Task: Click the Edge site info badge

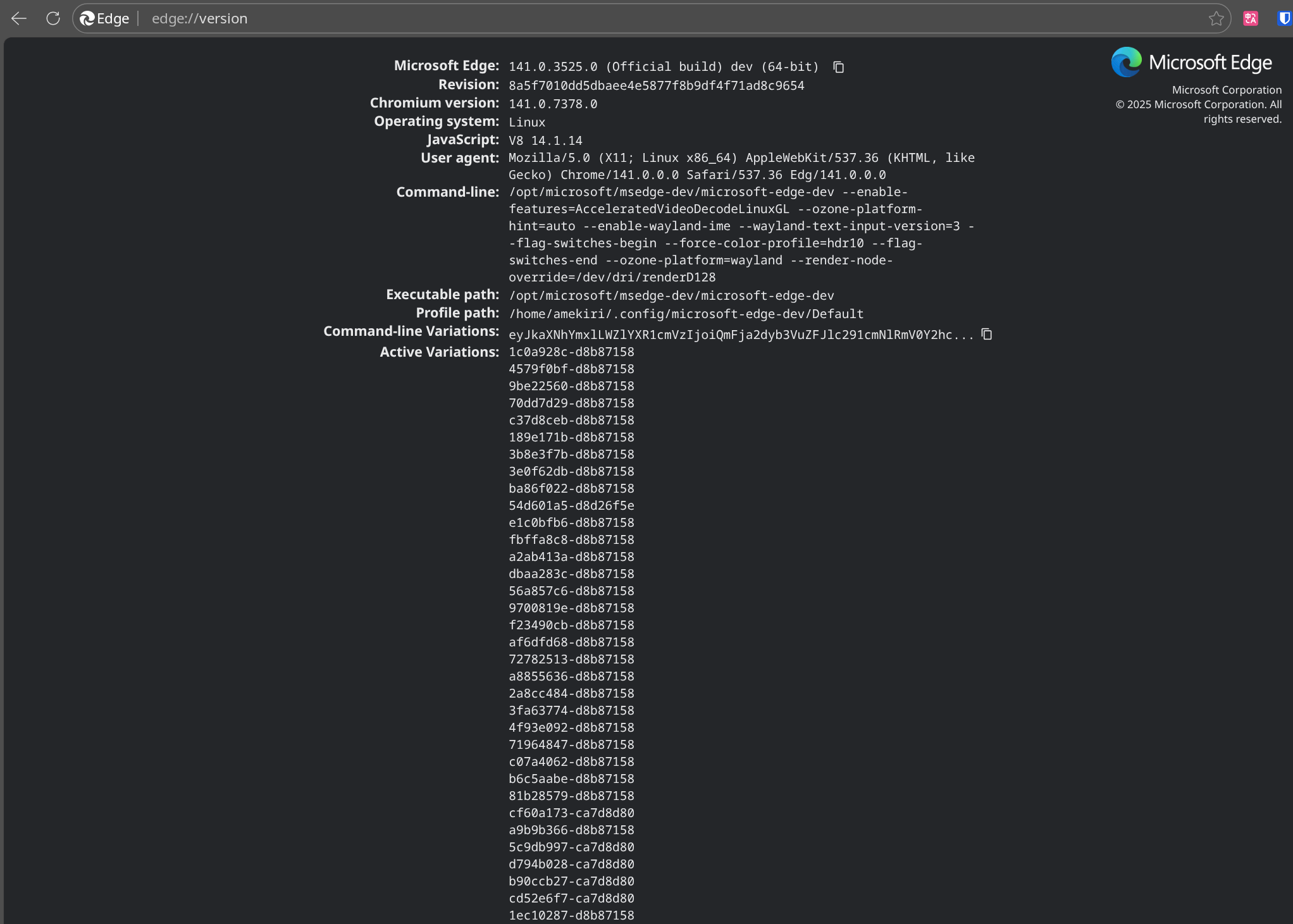Action: pyautogui.click(x=105, y=18)
